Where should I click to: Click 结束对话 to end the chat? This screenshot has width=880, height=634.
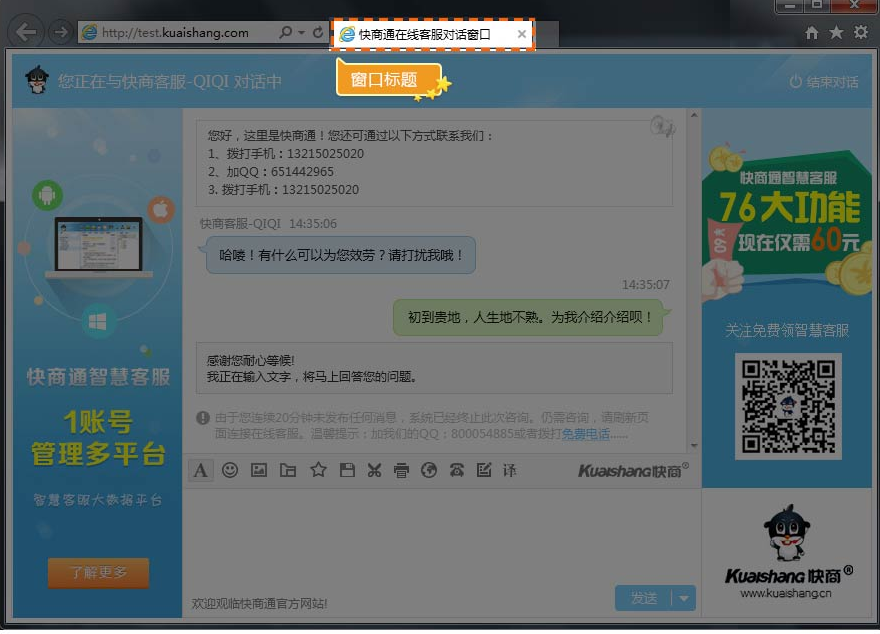824,82
